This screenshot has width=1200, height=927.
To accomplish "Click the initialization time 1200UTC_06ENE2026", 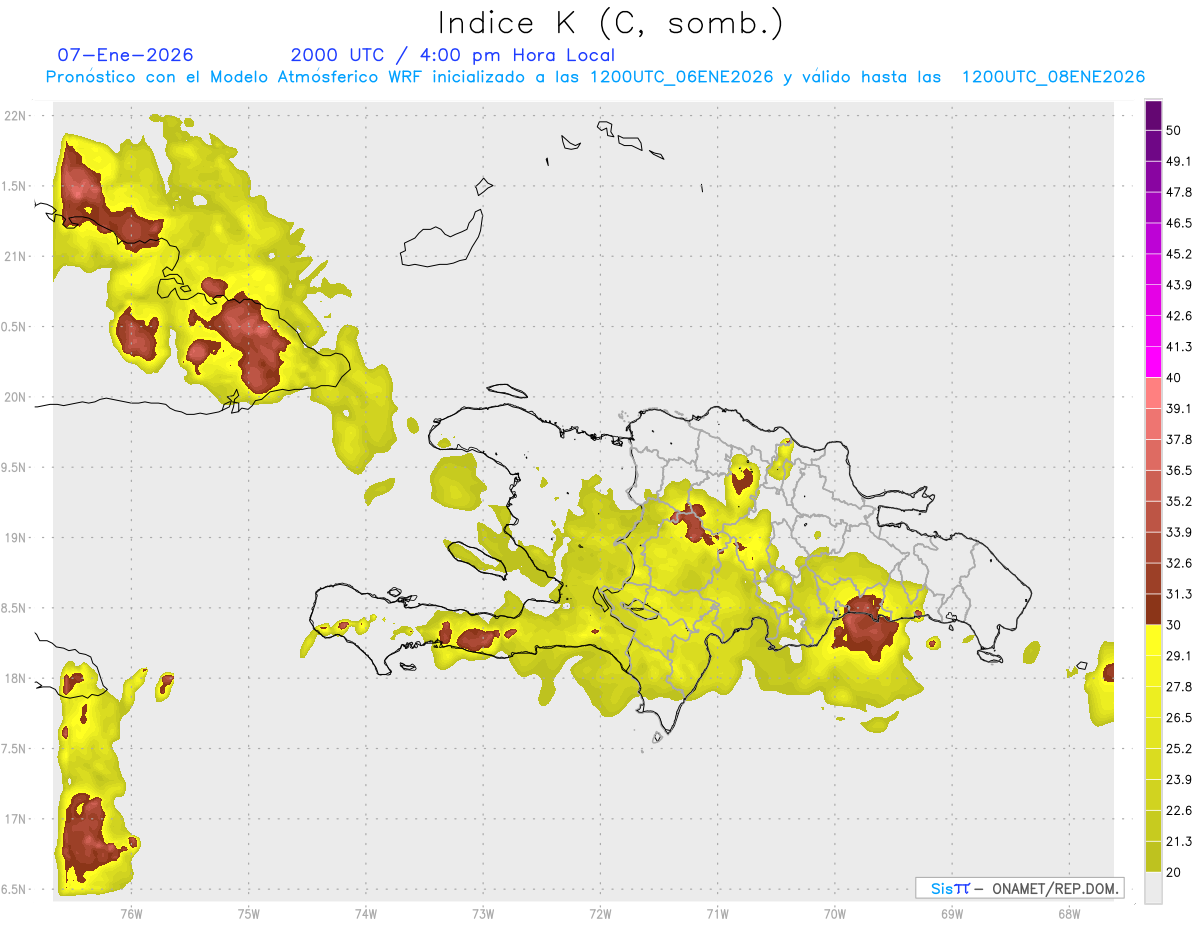I will click(681, 77).
